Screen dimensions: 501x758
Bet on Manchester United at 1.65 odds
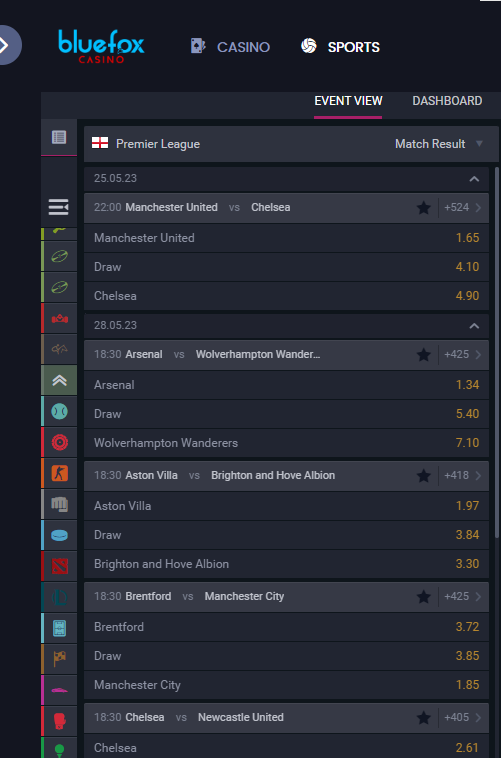coord(286,238)
